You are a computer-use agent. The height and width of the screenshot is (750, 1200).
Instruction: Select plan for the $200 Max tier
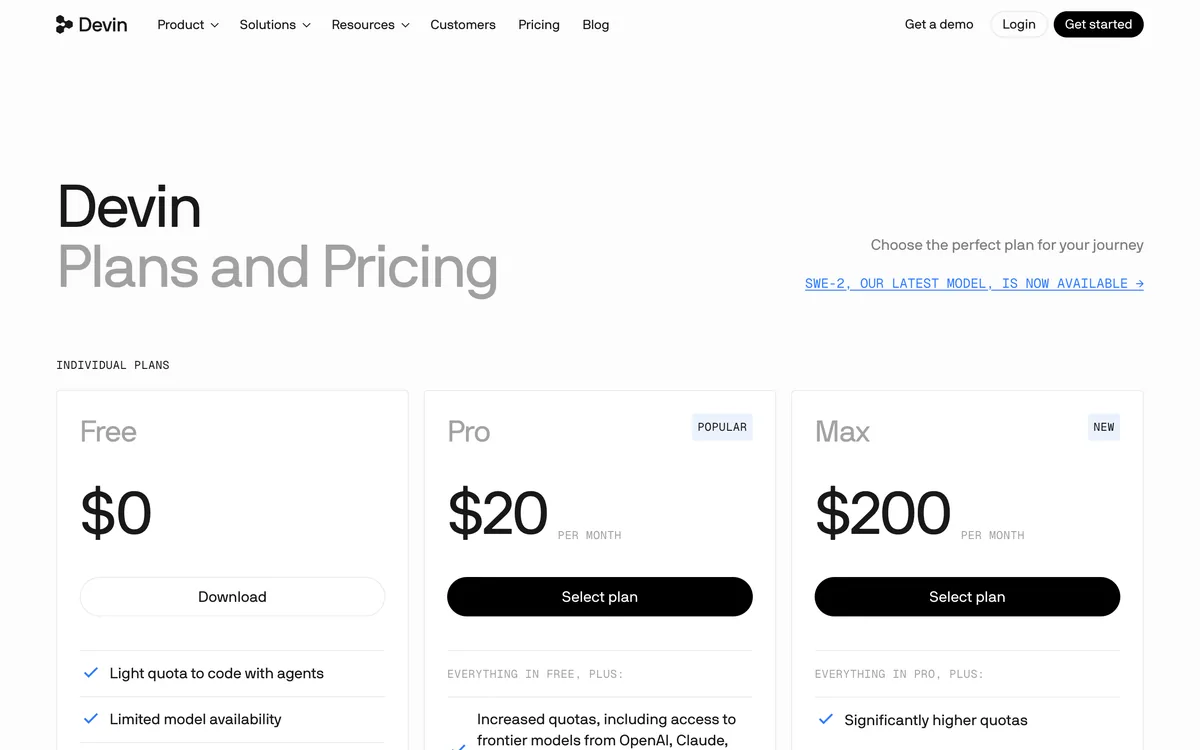(967, 597)
